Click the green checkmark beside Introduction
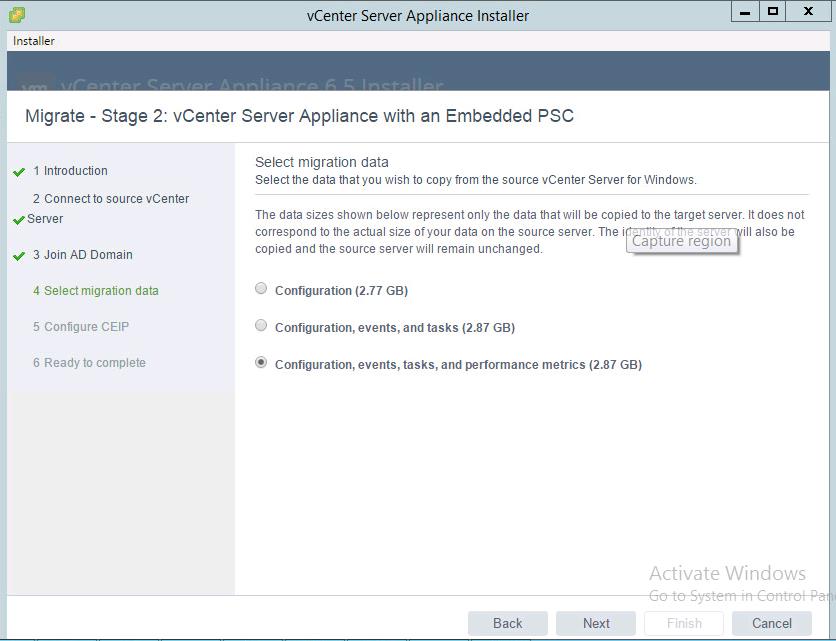 19,172
